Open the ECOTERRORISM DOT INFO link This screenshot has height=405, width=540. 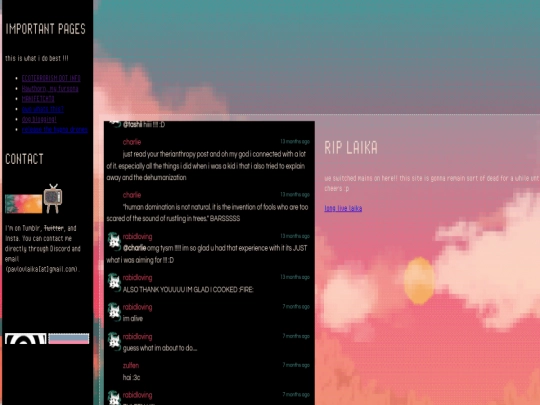pyautogui.click(x=51, y=78)
